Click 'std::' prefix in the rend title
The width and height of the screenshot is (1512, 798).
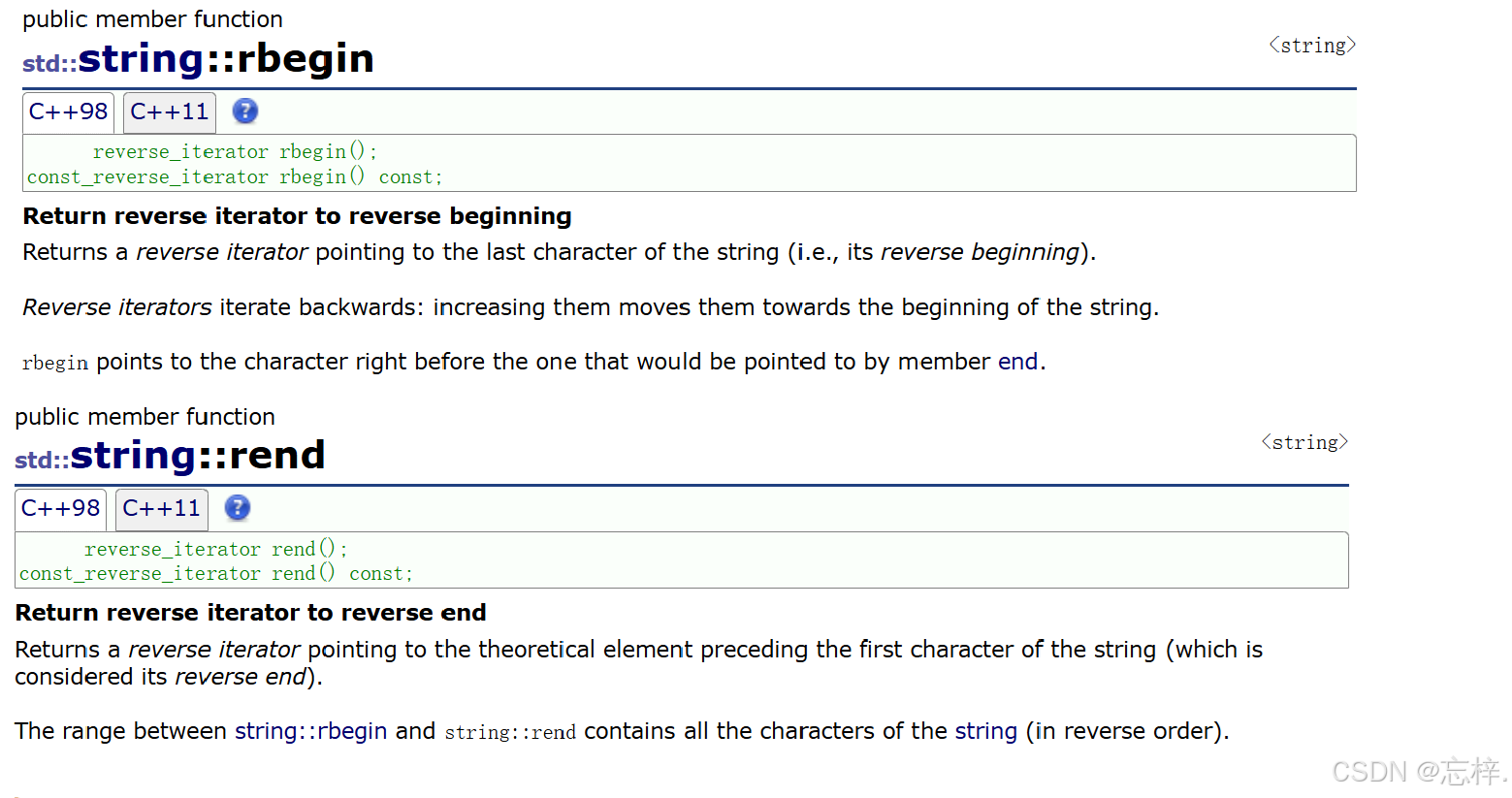pos(42,461)
